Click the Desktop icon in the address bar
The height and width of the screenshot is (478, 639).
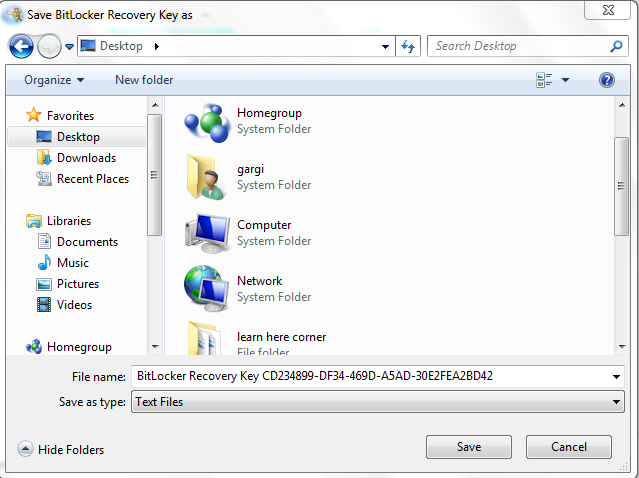[88, 46]
